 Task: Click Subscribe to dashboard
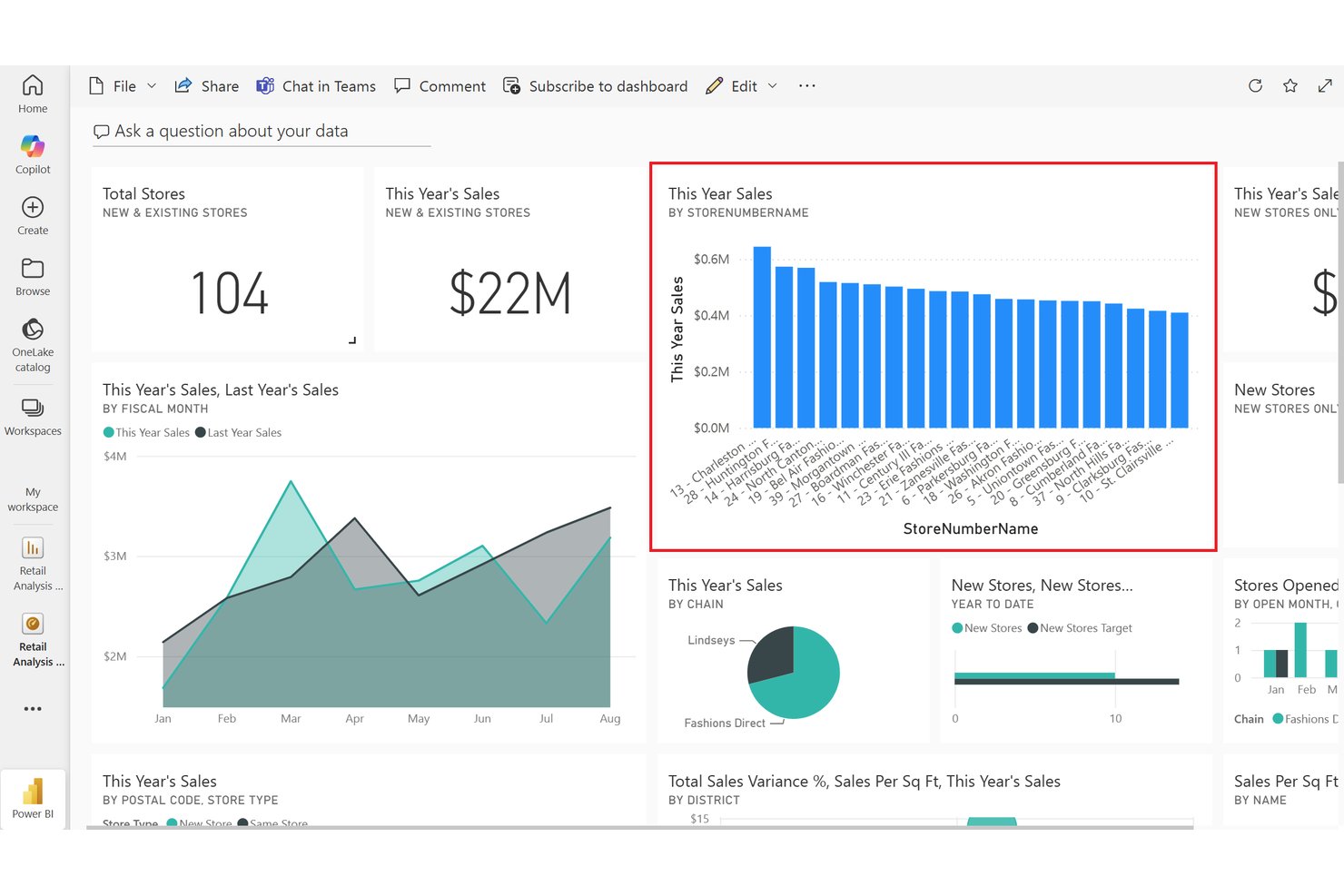[x=596, y=86]
